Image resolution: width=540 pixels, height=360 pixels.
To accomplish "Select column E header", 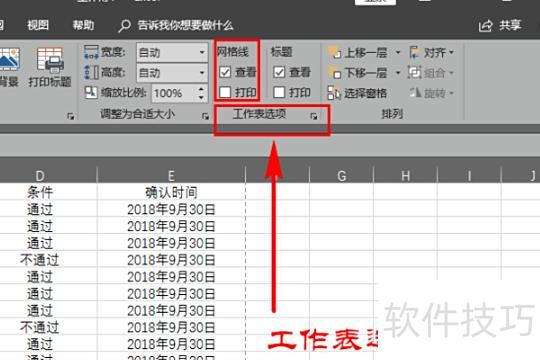I will (x=172, y=175).
